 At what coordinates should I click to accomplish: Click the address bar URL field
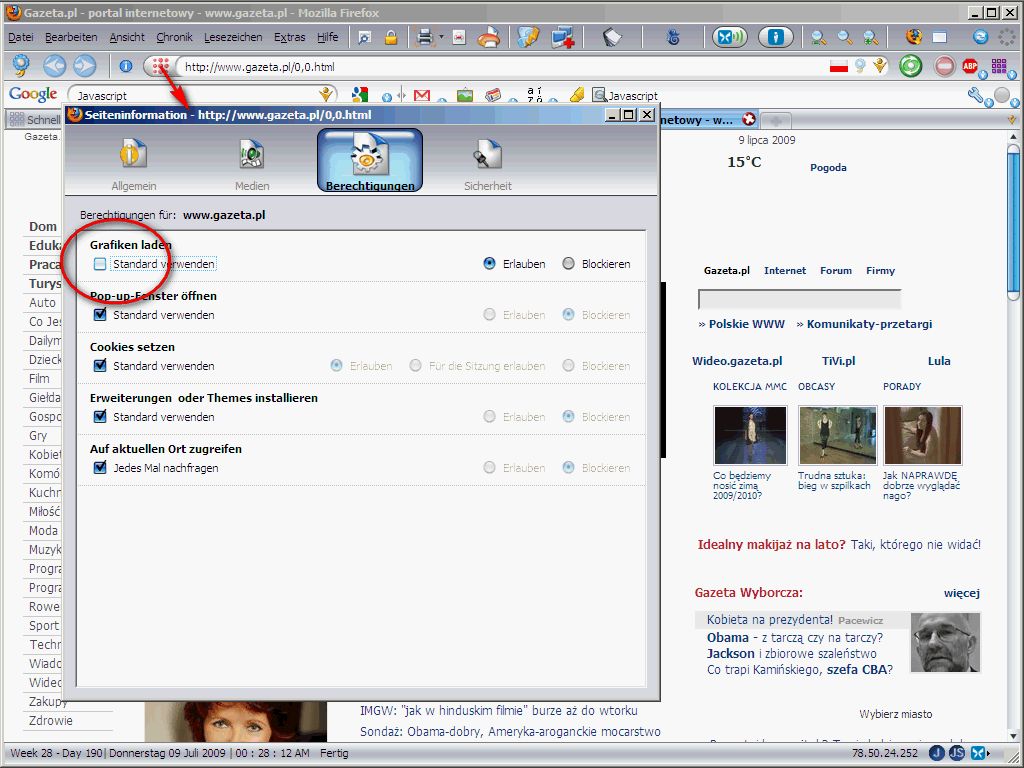503,67
